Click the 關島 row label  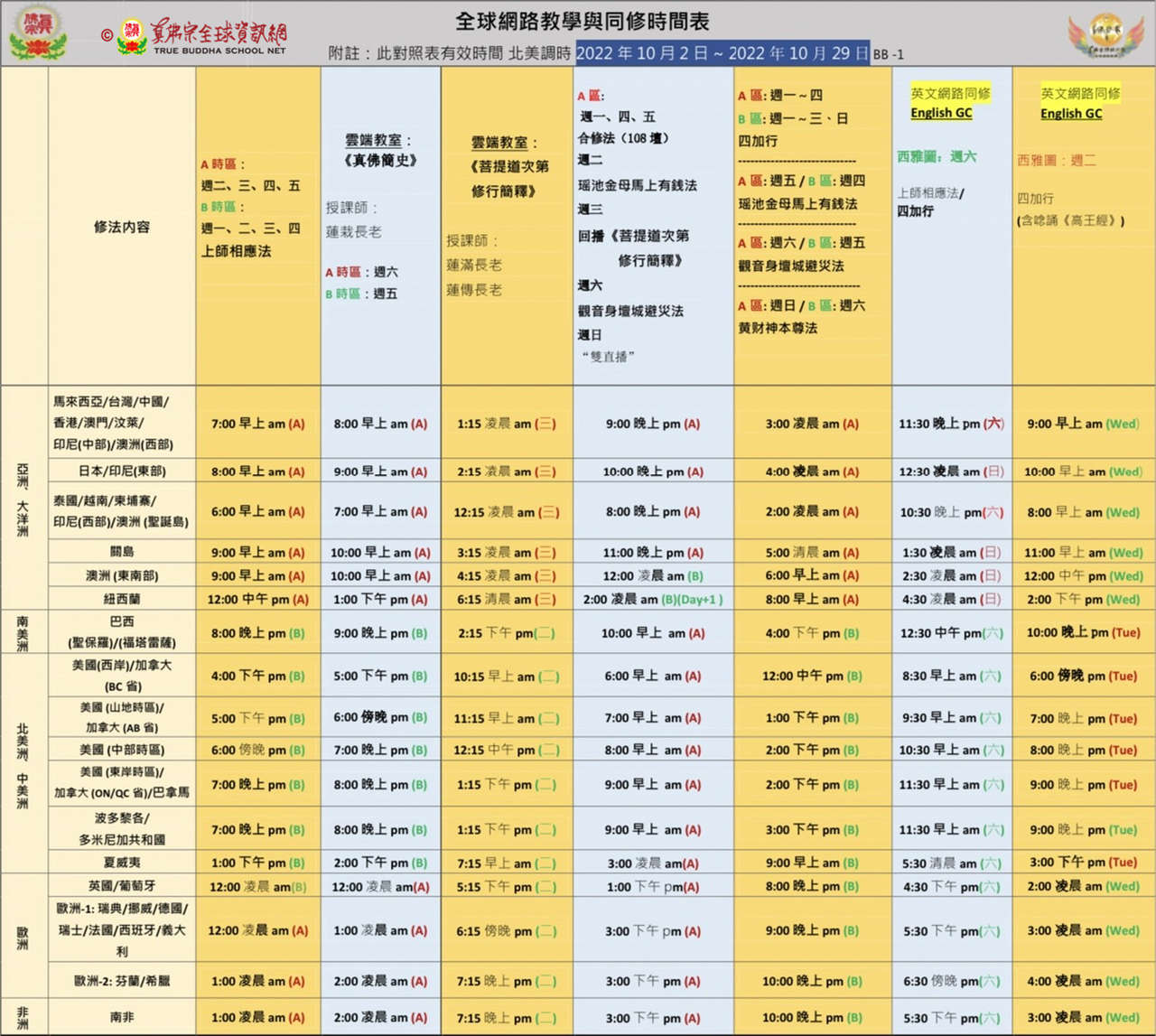coord(122,552)
